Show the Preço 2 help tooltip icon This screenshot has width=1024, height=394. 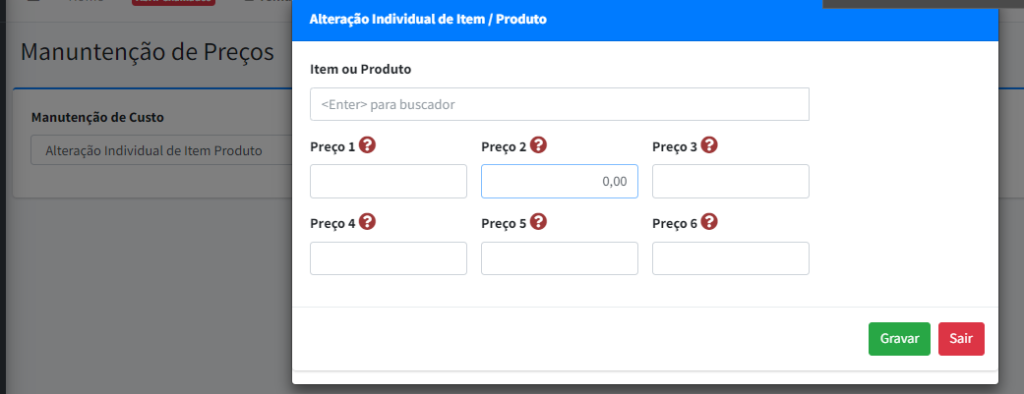(x=538, y=145)
